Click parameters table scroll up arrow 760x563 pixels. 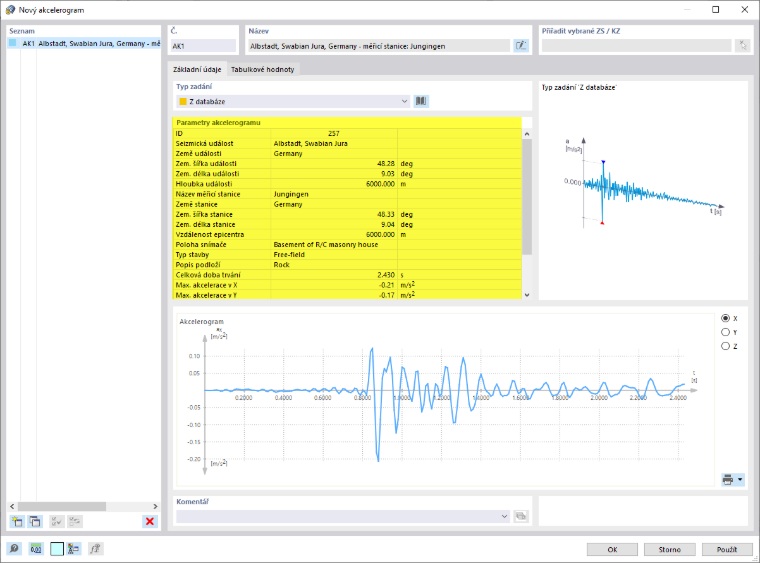pyautogui.click(x=527, y=134)
